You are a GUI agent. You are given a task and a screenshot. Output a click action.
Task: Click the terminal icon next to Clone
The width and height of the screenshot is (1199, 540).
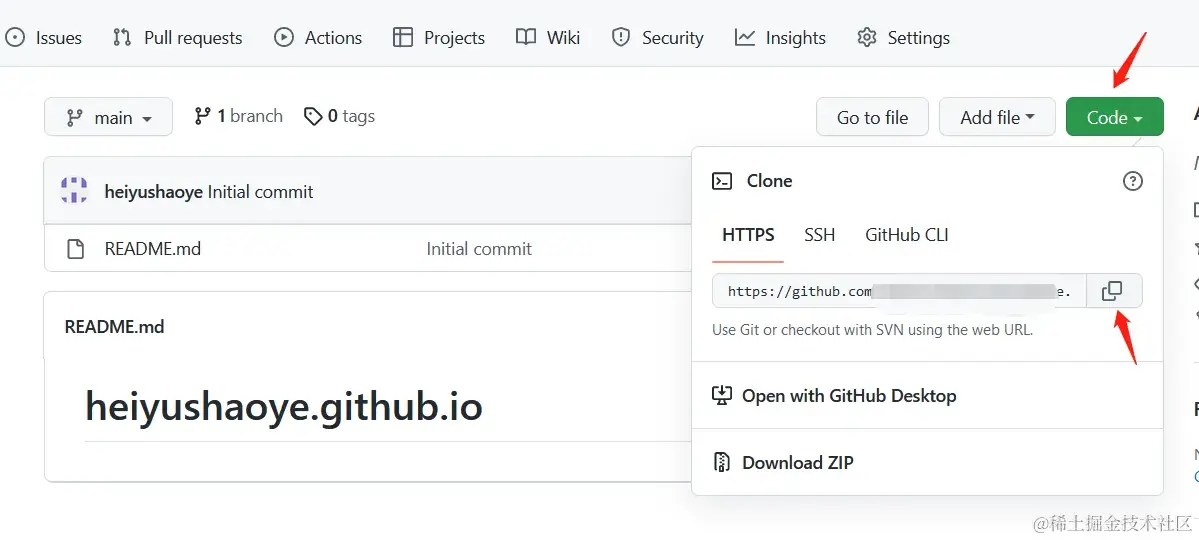tap(722, 181)
